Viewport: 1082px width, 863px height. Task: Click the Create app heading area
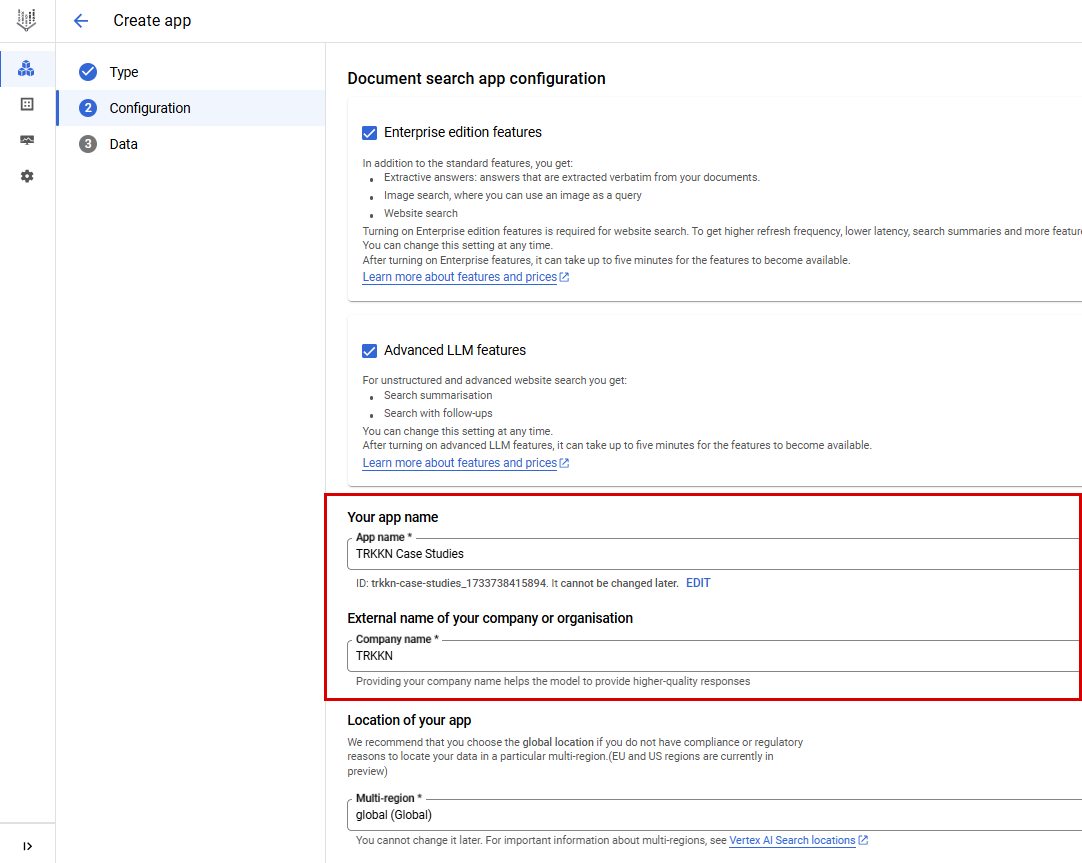pyautogui.click(x=152, y=20)
